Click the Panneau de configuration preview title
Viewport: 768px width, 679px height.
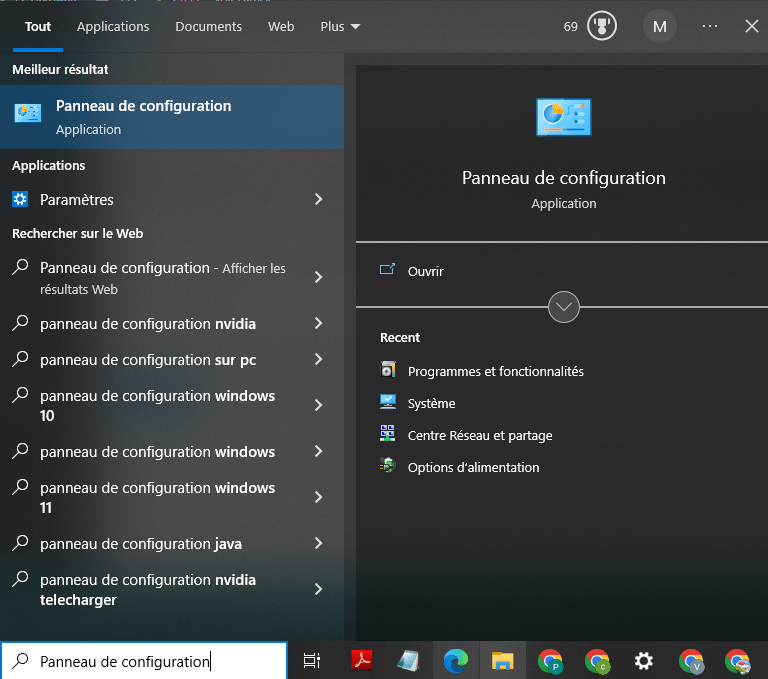point(564,178)
